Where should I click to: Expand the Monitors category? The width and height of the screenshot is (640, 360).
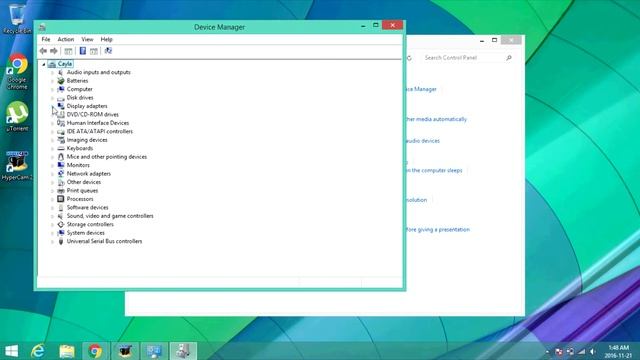click(x=52, y=165)
